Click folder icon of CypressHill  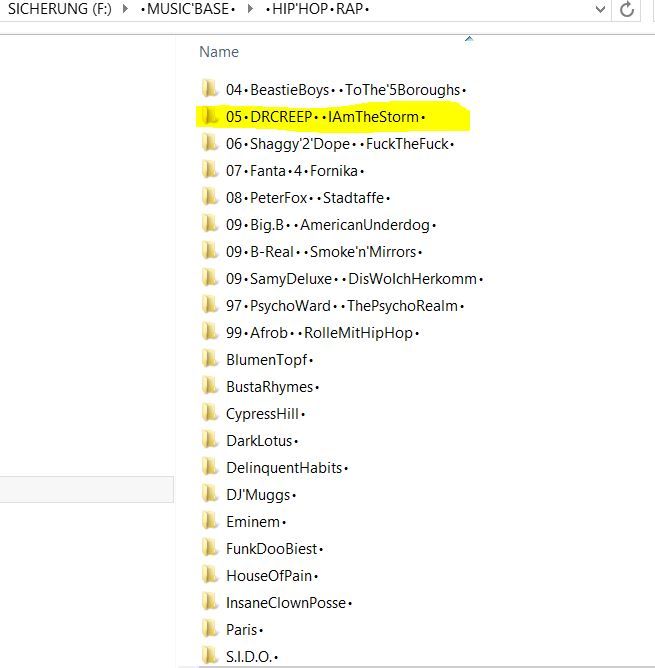pyautogui.click(x=210, y=412)
